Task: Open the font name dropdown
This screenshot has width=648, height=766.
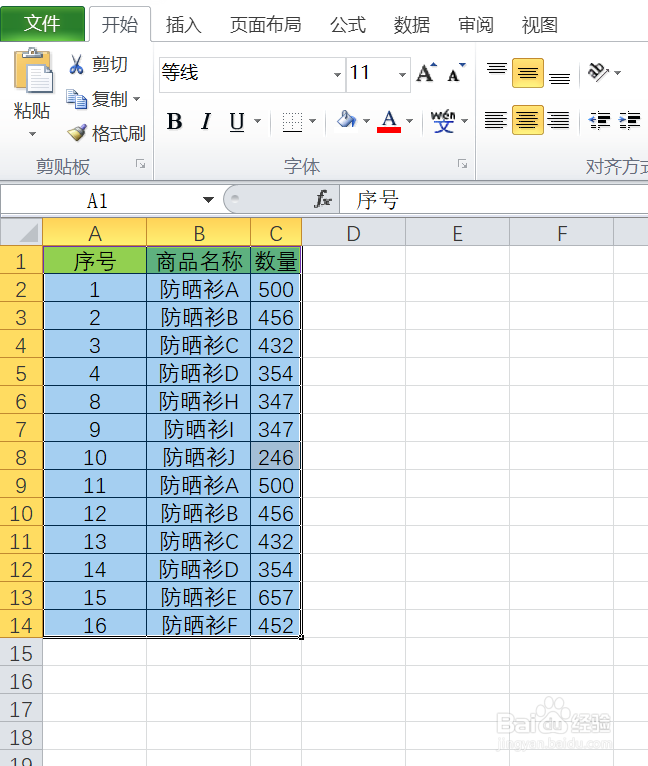Action: coord(337,75)
